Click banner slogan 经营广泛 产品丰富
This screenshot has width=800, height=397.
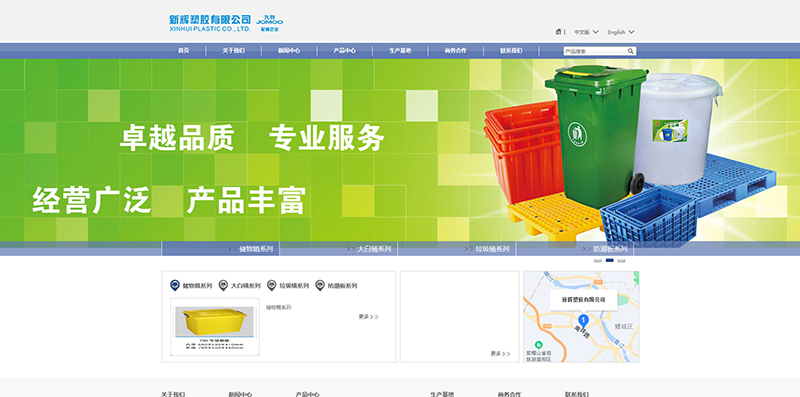point(169,200)
